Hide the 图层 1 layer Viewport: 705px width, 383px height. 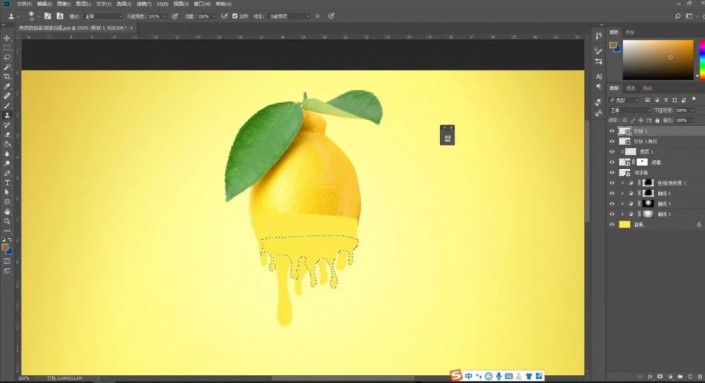point(611,151)
